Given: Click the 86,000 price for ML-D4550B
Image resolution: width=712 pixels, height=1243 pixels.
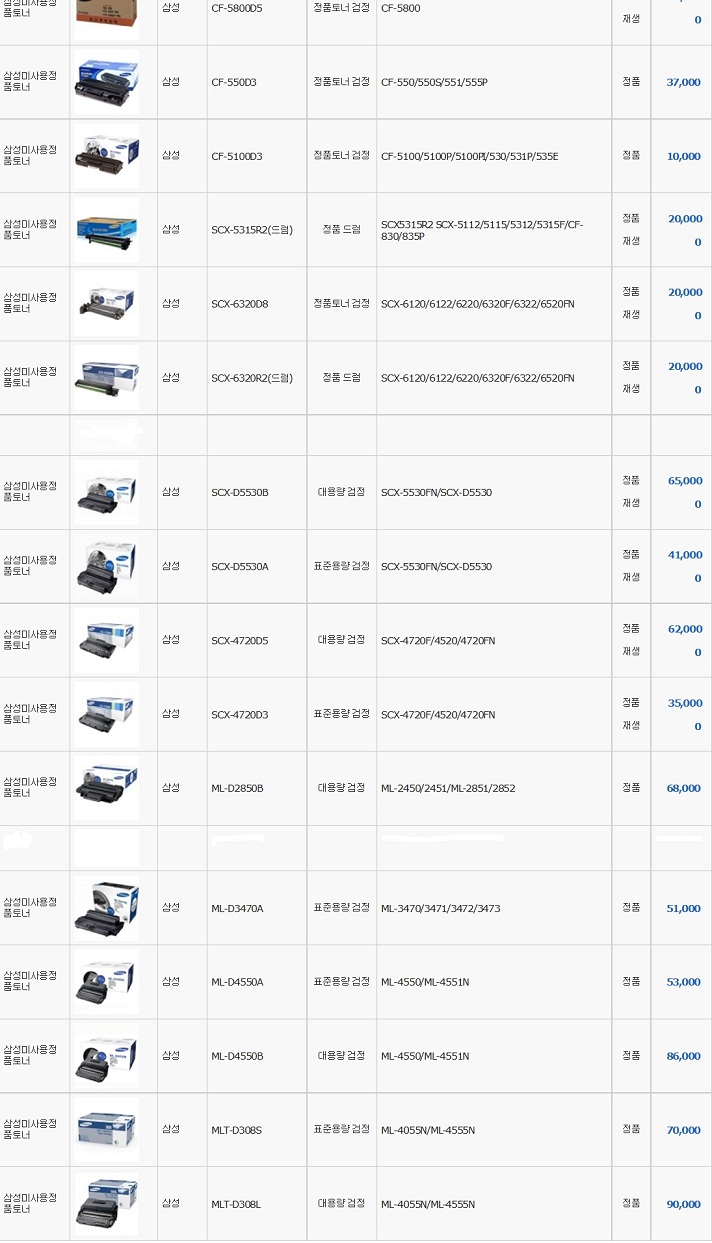Looking at the screenshot, I should click(683, 1057).
